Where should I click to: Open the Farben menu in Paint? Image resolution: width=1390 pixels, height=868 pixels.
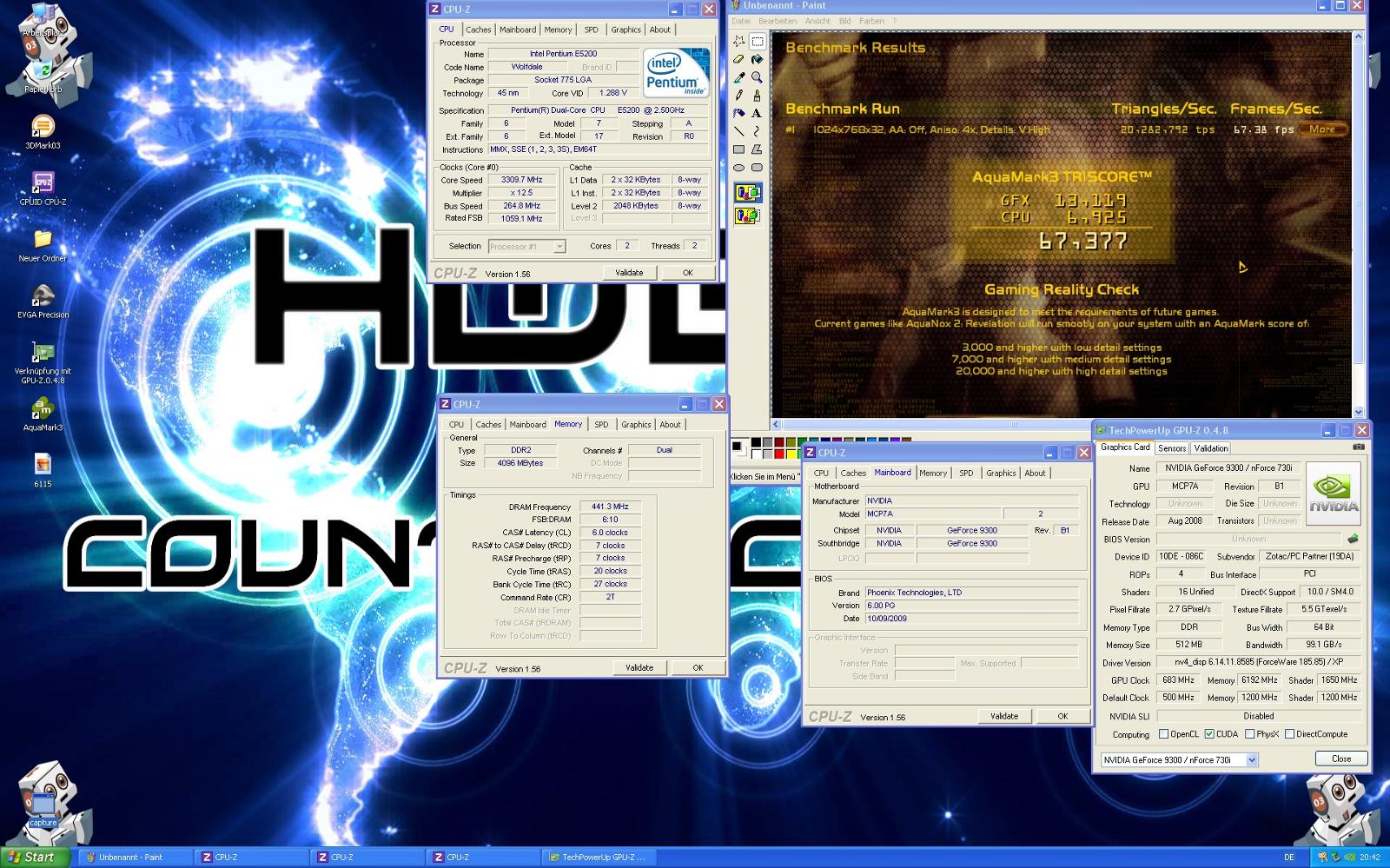(x=871, y=21)
